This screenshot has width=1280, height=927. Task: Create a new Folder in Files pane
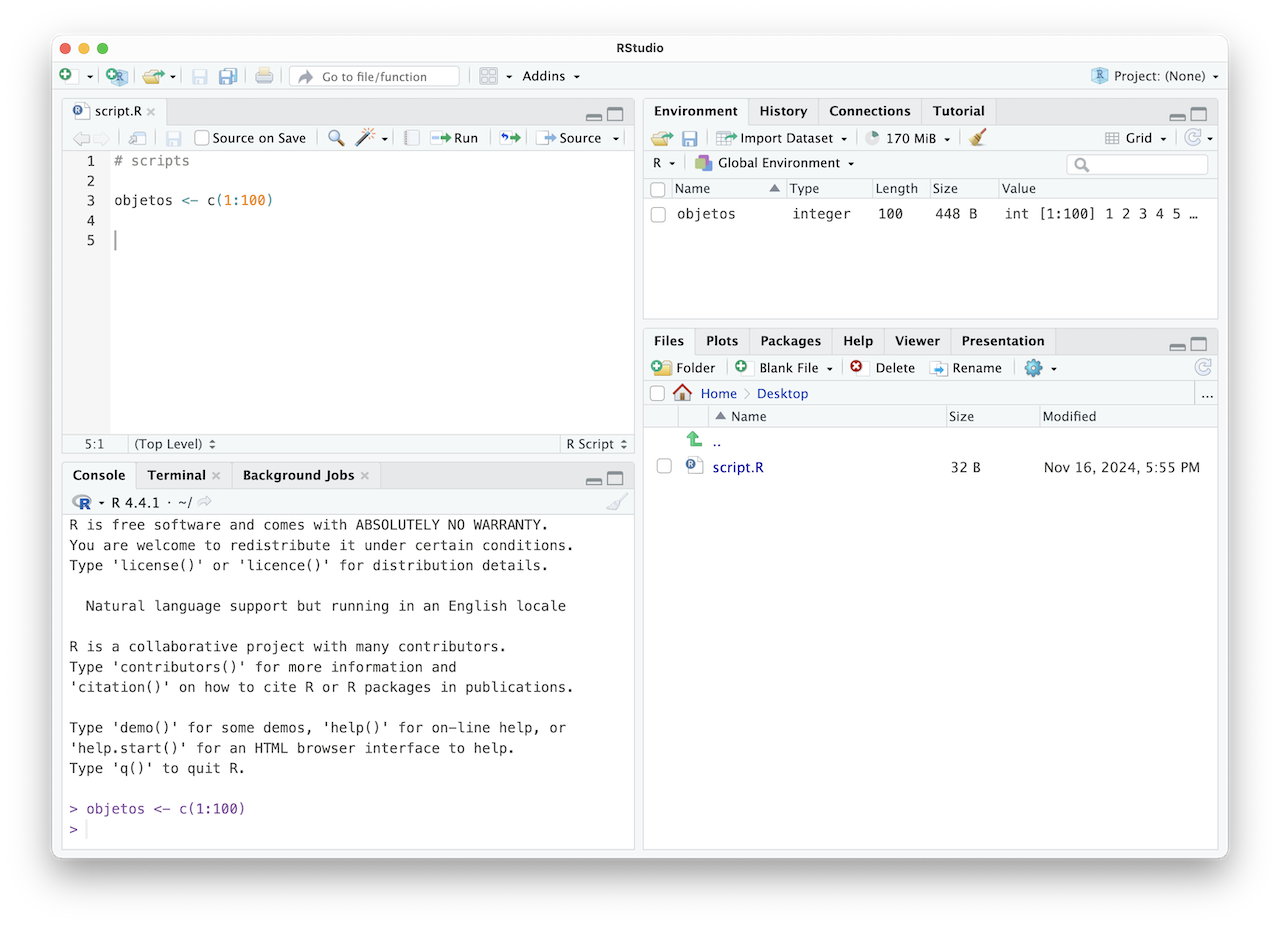click(683, 368)
